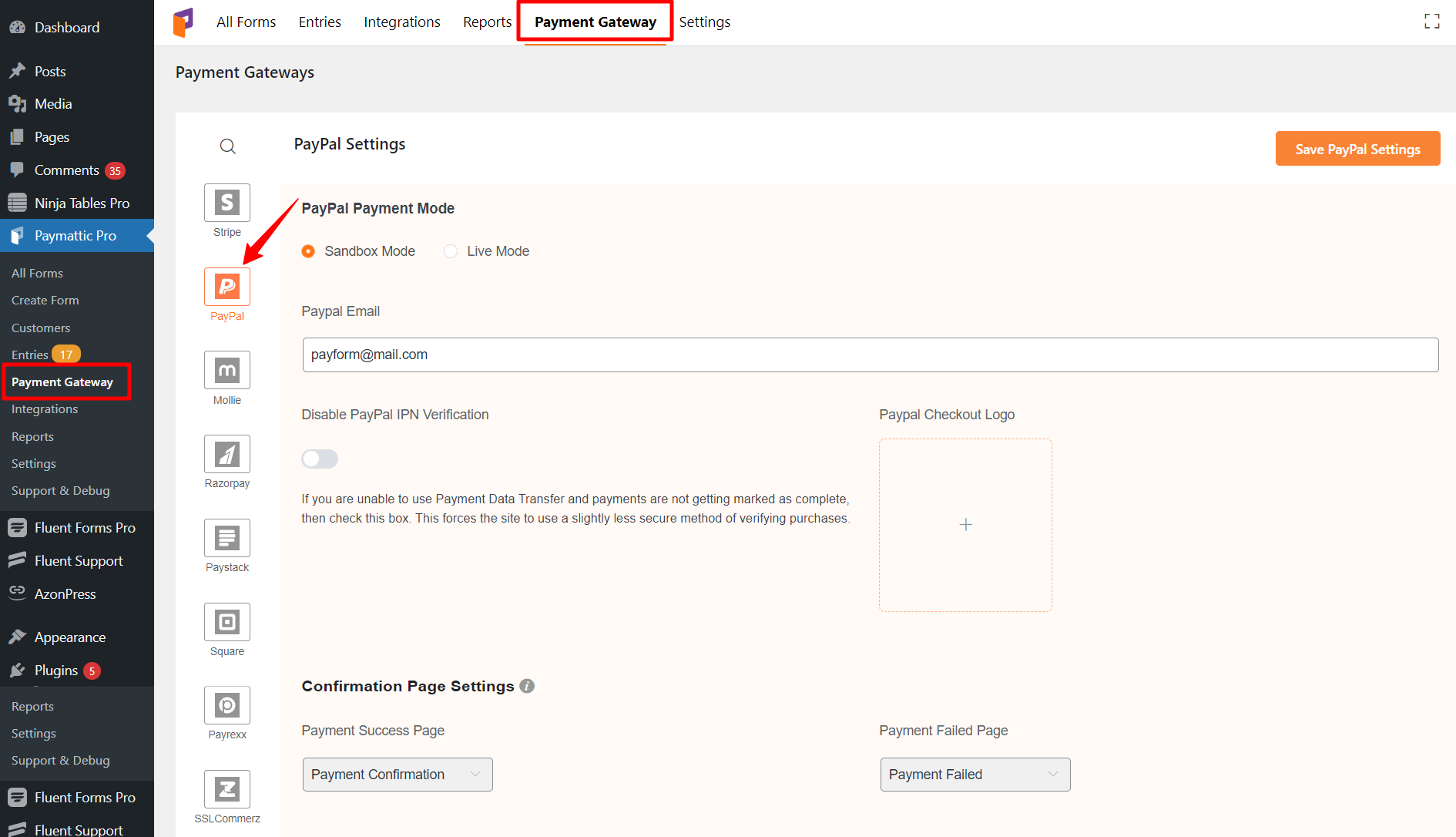Image resolution: width=1456 pixels, height=837 pixels.
Task: Open All Forms in sidebar submenu
Action: pos(37,274)
